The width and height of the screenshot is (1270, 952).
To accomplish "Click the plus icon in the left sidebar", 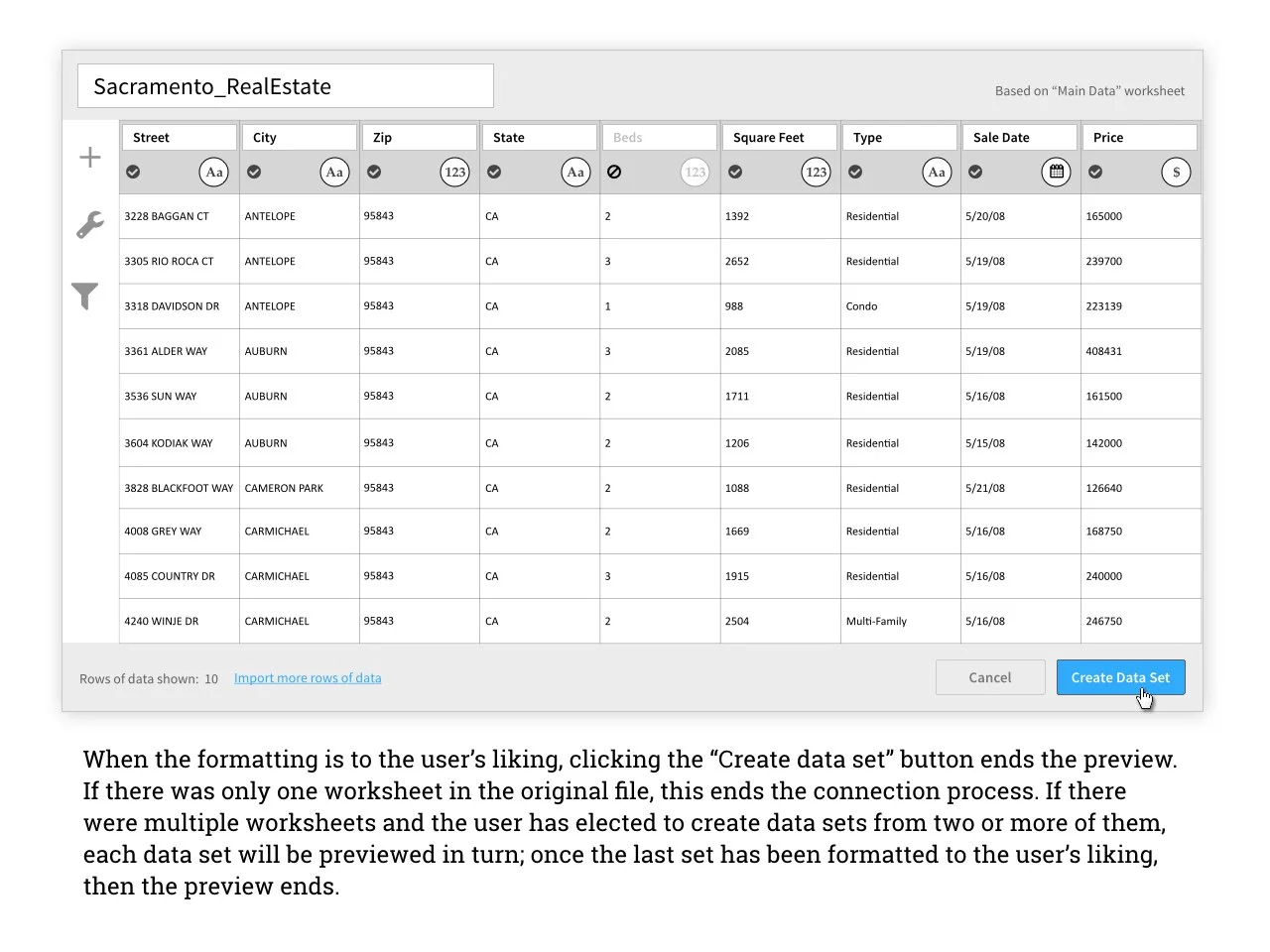I will pyautogui.click(x=90, y=158).
